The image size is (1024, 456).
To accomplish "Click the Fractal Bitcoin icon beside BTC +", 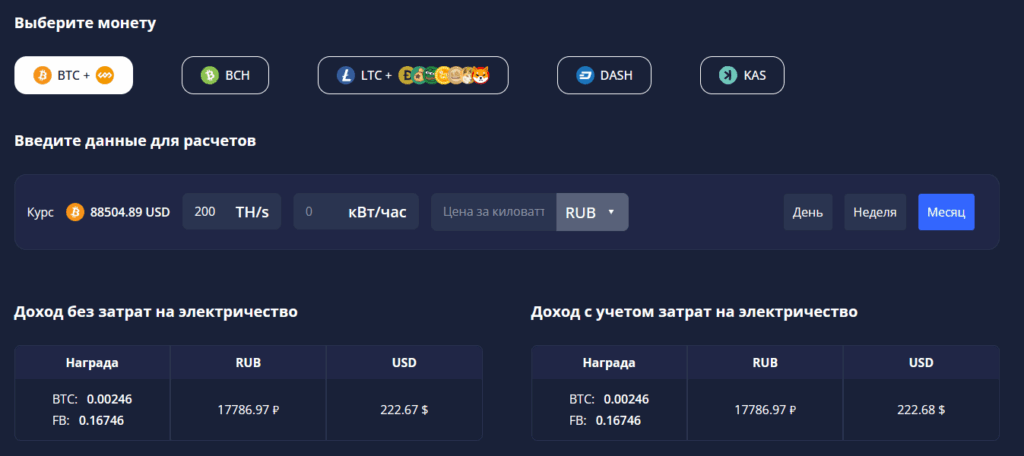I will (x=105, y=75).
